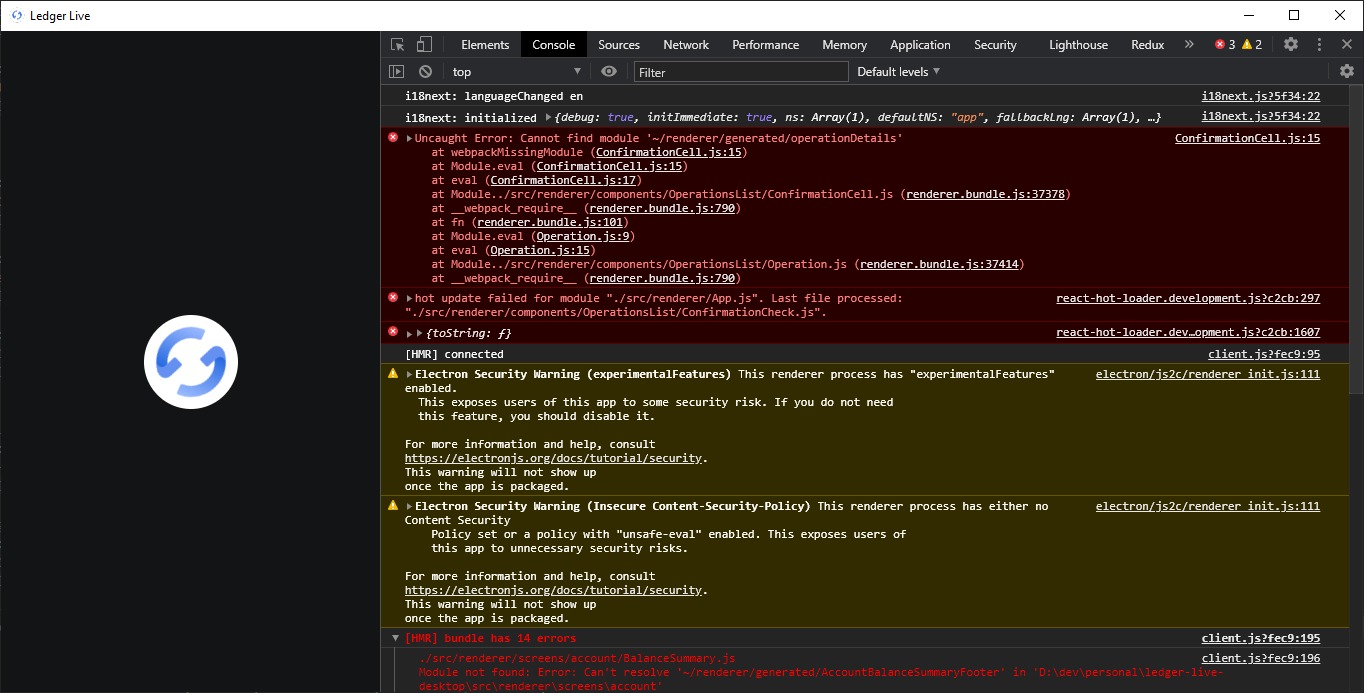Click the BalanceSummary.js error path text
Viewport: 1364px width, 693px height.
[x=577, y=659]
